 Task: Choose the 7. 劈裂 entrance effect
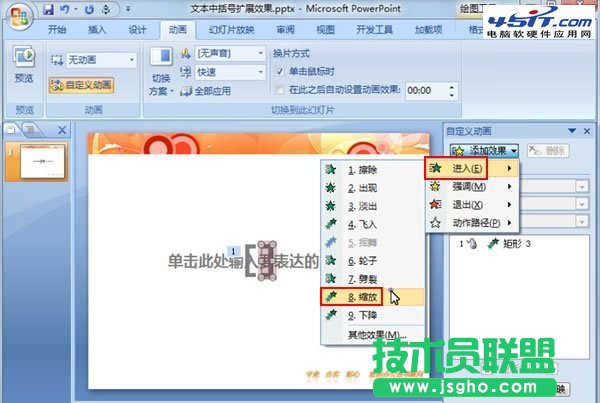tap(373, 279)
